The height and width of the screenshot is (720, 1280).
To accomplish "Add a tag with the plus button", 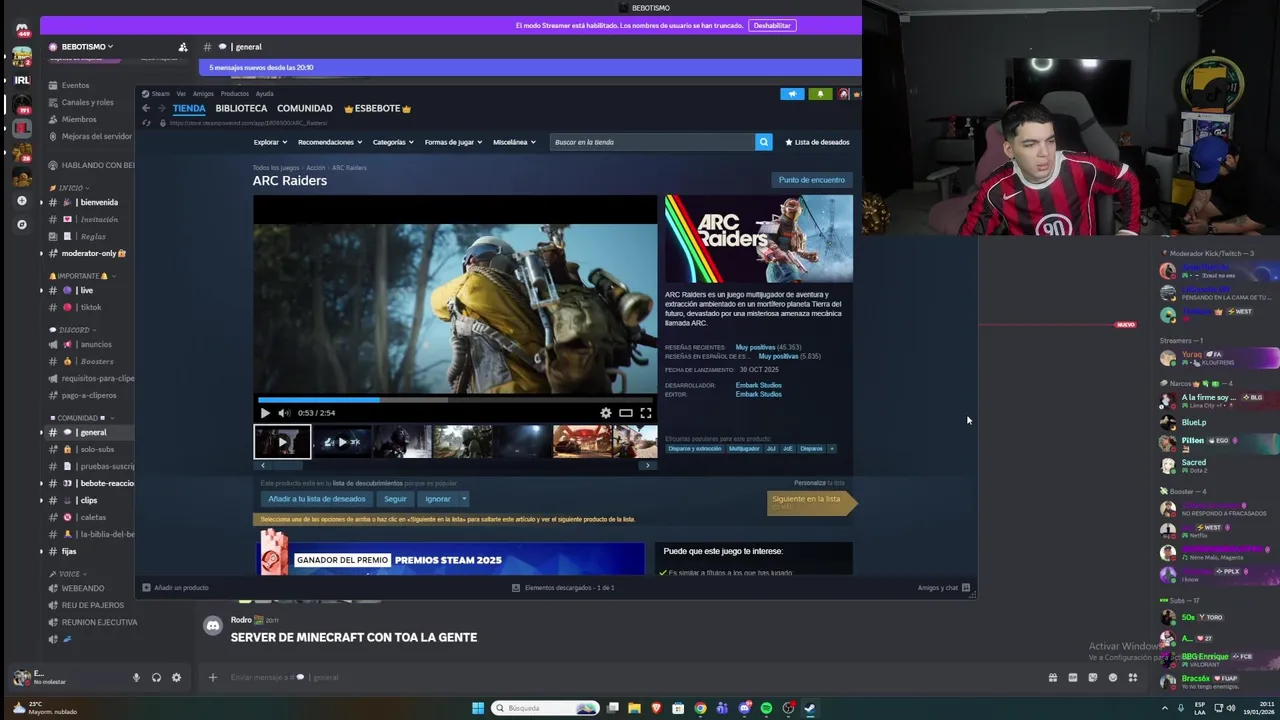I will pyautogui.click(x=832, y=449).
